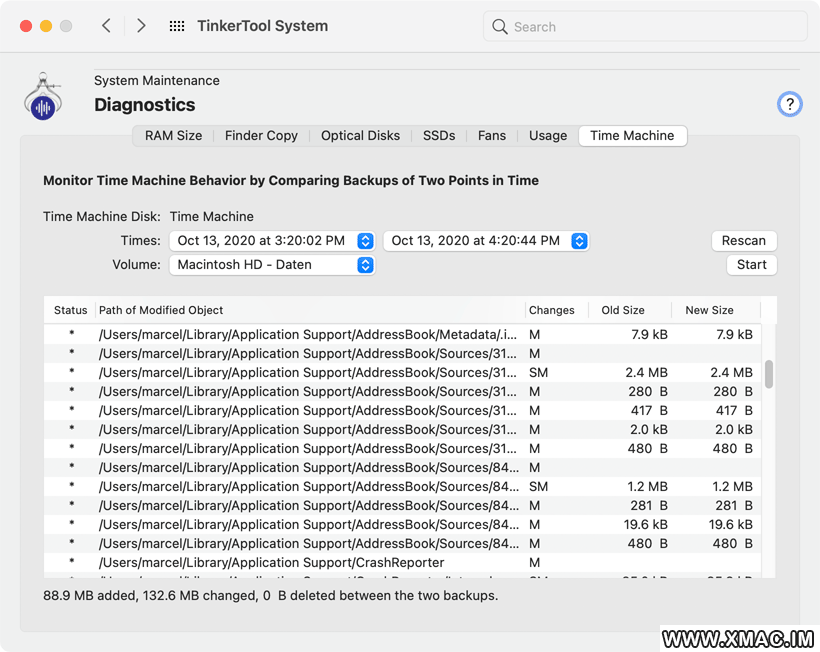The image size is (820, 652).
Task: Open the Finder Copy tab
Action: click(261, 136)
